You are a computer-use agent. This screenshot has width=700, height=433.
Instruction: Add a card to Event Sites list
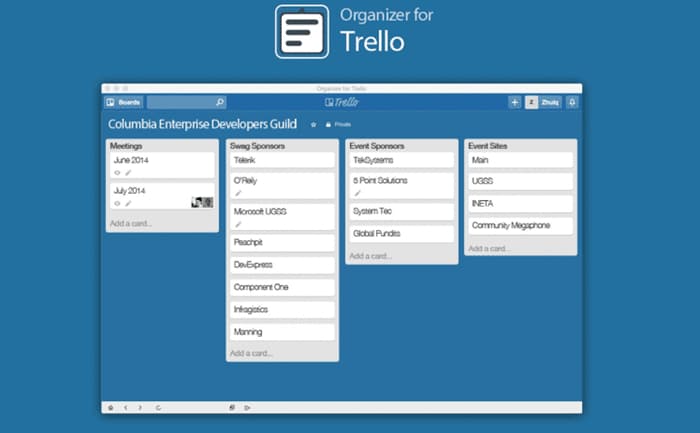point(489,248)
